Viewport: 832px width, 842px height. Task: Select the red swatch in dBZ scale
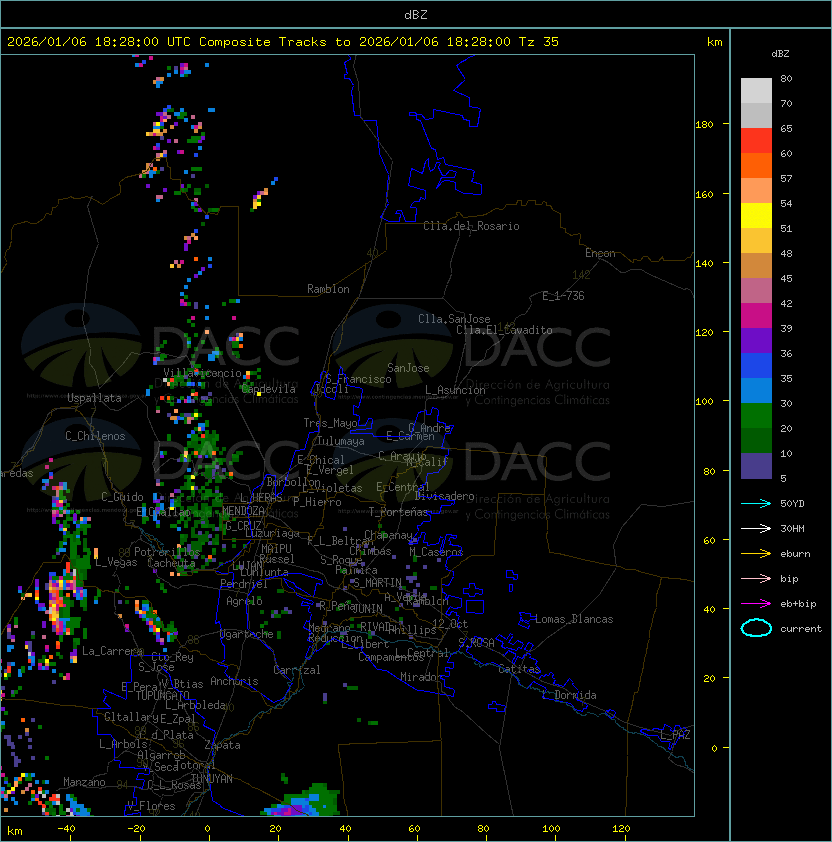[x=756, y=140]
